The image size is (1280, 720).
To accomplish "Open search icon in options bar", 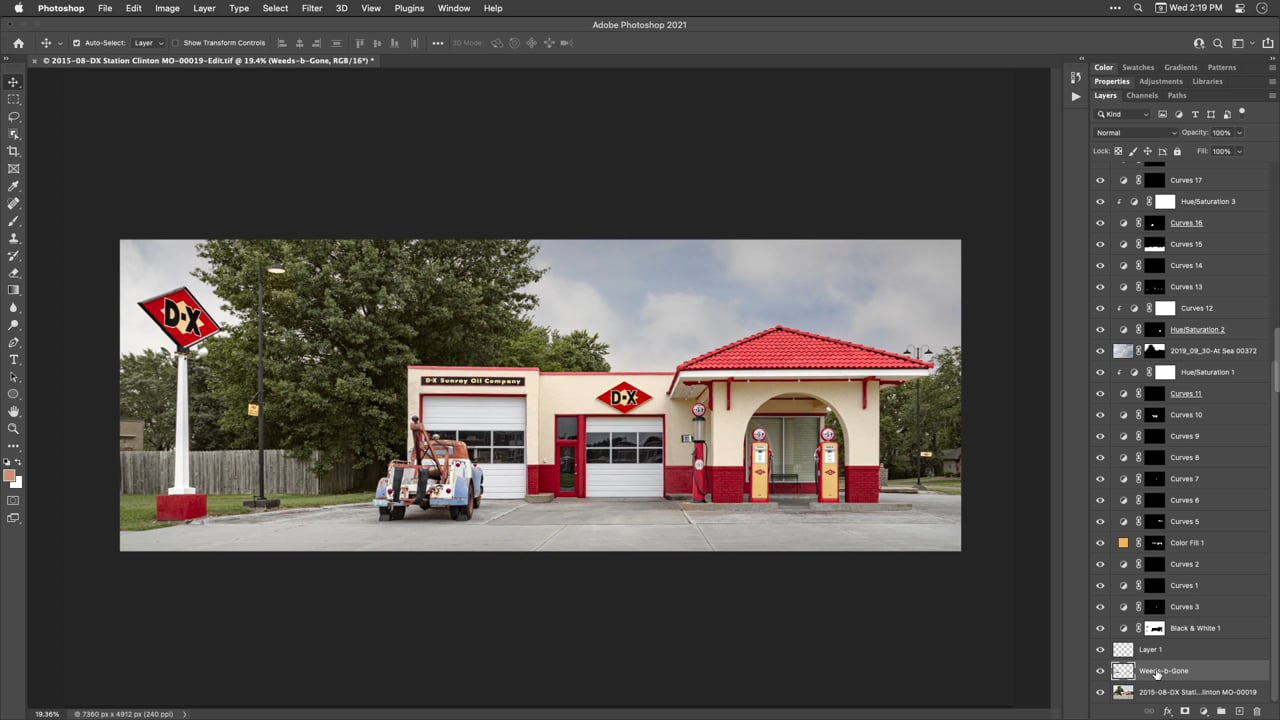I will pyautogui.click(x=1217, y=43).
